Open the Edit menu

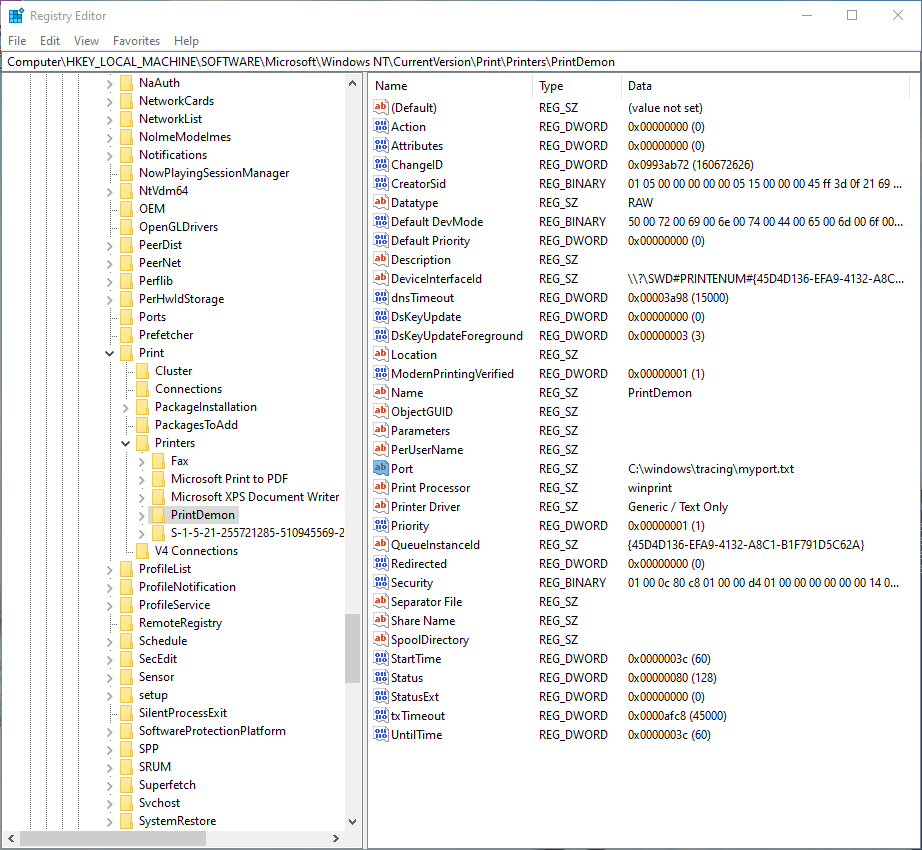click(50, 41)
